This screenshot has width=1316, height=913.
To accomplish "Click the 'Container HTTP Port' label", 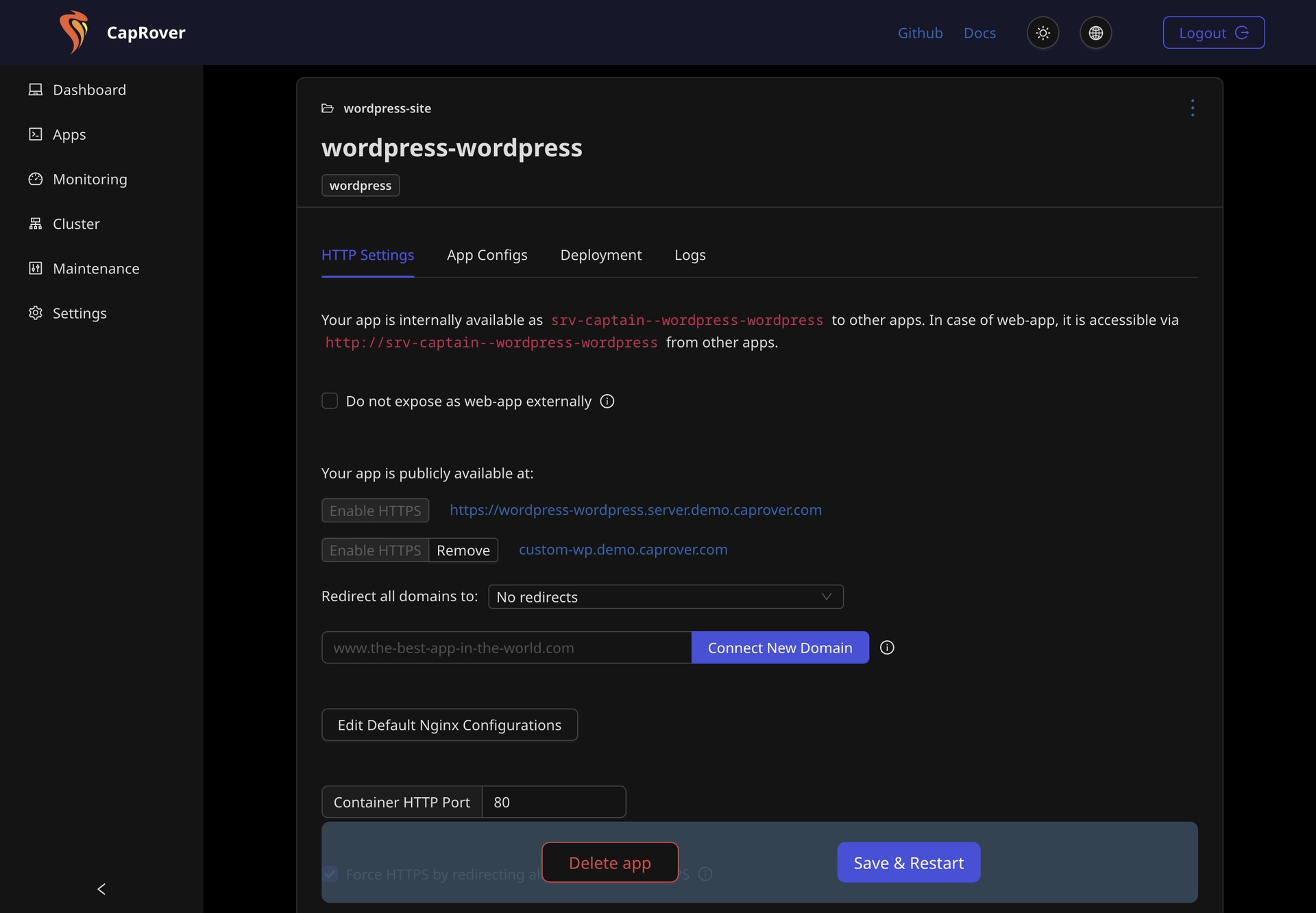I will click(402, 802).
